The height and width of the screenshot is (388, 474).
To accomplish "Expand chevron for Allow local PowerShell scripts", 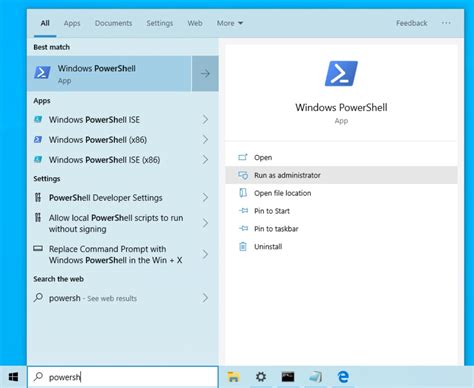I will [x=205, y=223].
